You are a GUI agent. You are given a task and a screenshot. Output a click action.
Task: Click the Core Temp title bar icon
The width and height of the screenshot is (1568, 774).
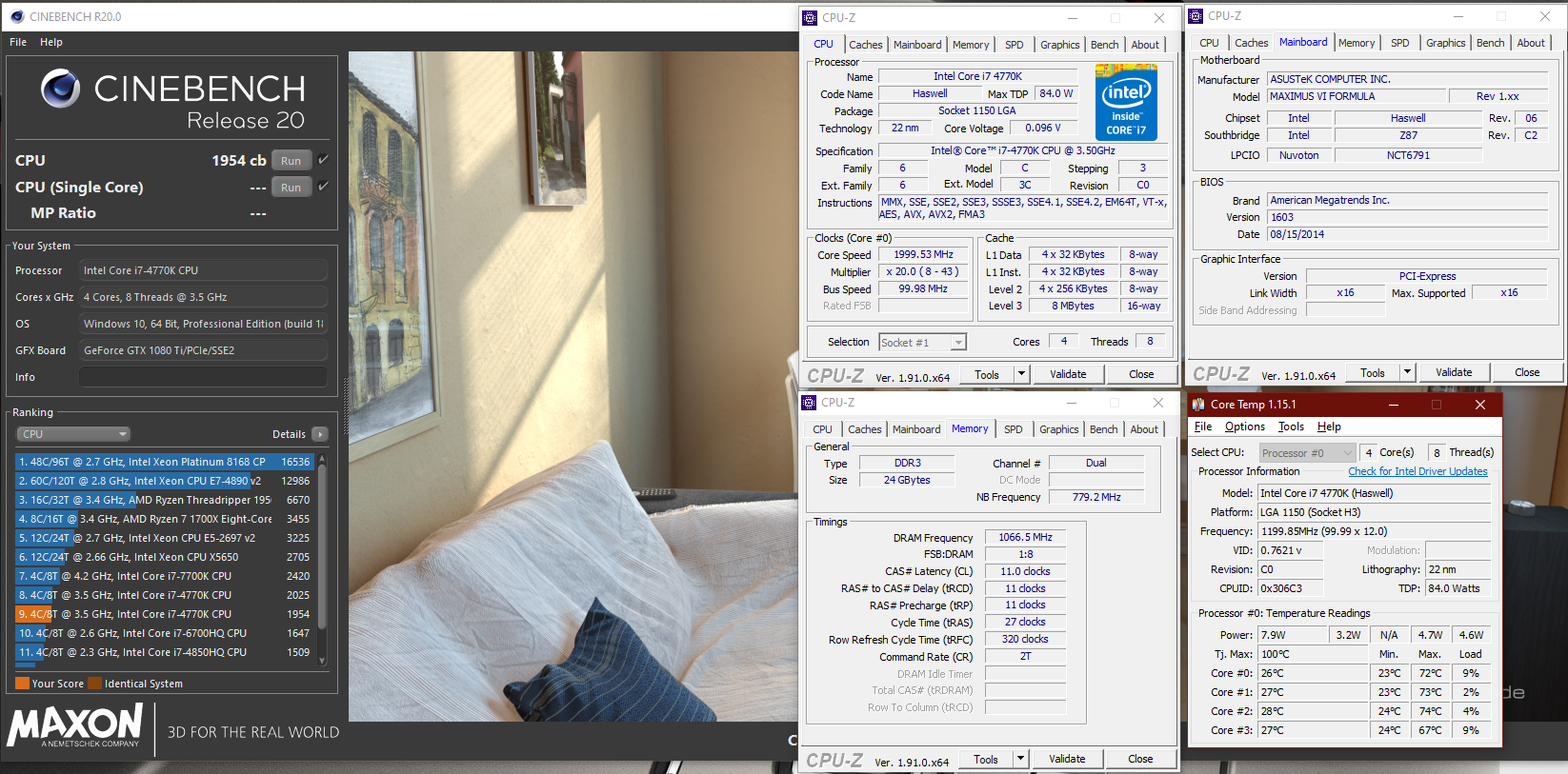pyautogui.click(x=1197, y=404)
